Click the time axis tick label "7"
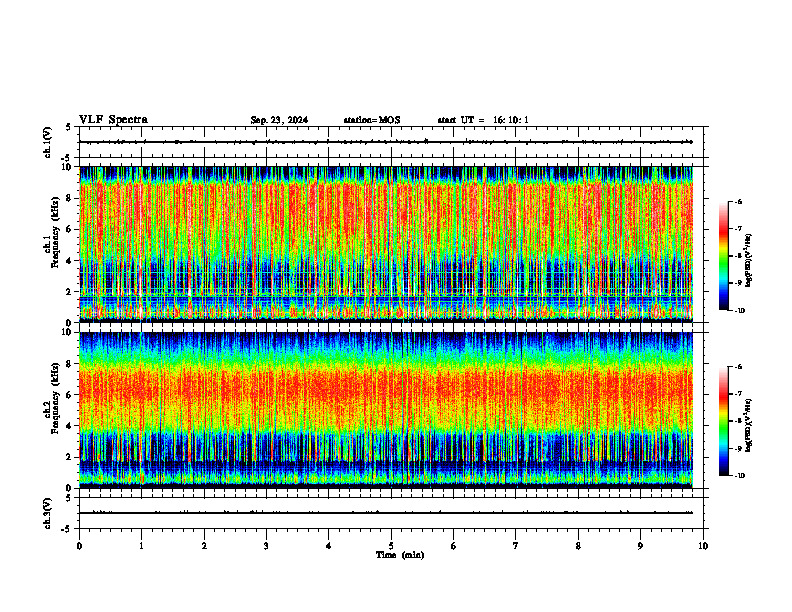The height and width of the screenshot is (612, 792). click(516, 546)
